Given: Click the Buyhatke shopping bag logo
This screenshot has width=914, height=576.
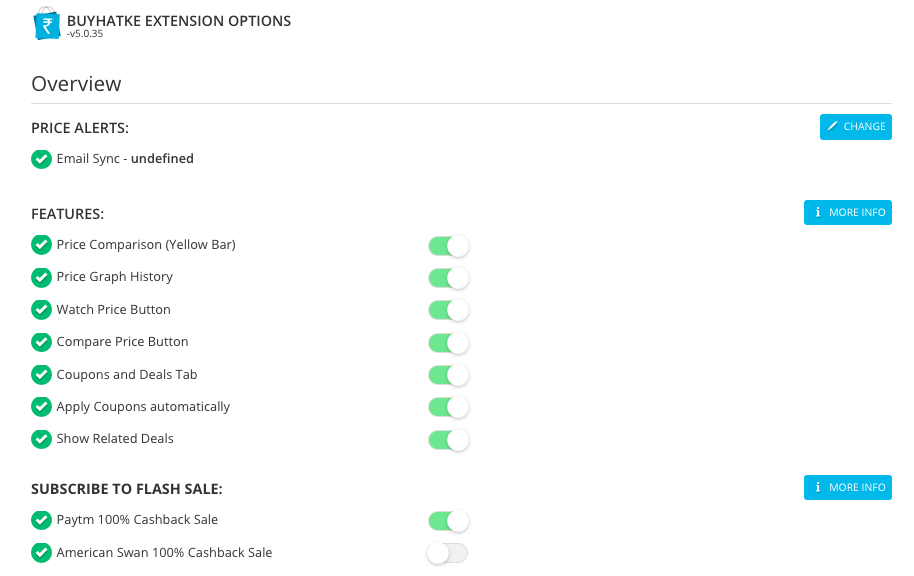Looking at the screenshot, I should [x=46, y=23].
